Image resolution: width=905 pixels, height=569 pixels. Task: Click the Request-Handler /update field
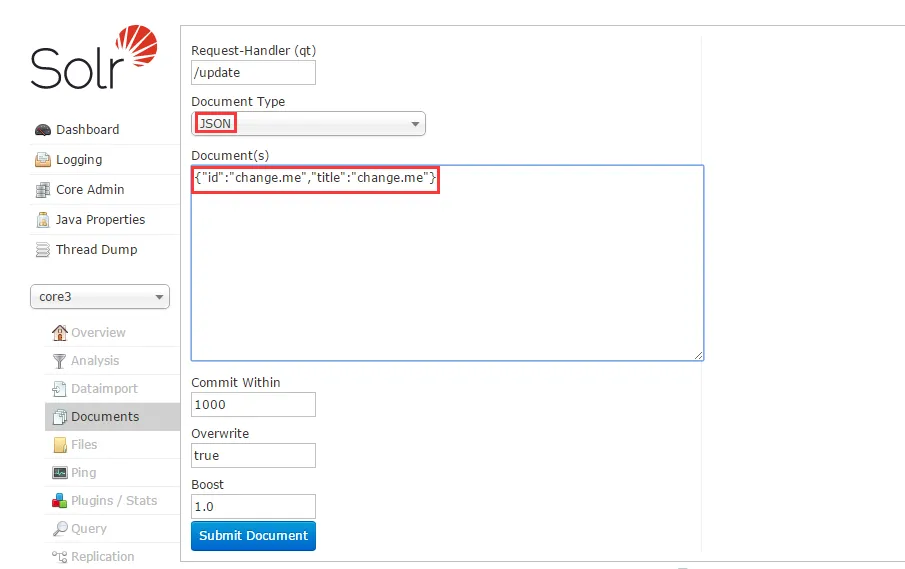[253, 73]
